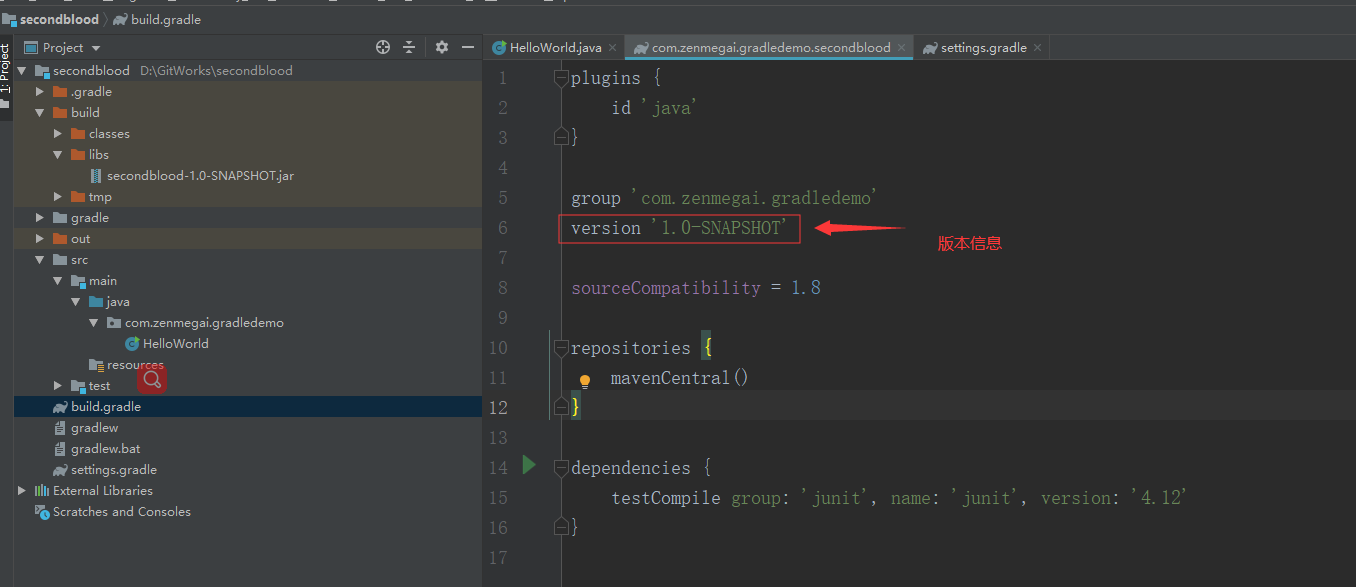Expand the tmp folder arrow

pos(58,197)
